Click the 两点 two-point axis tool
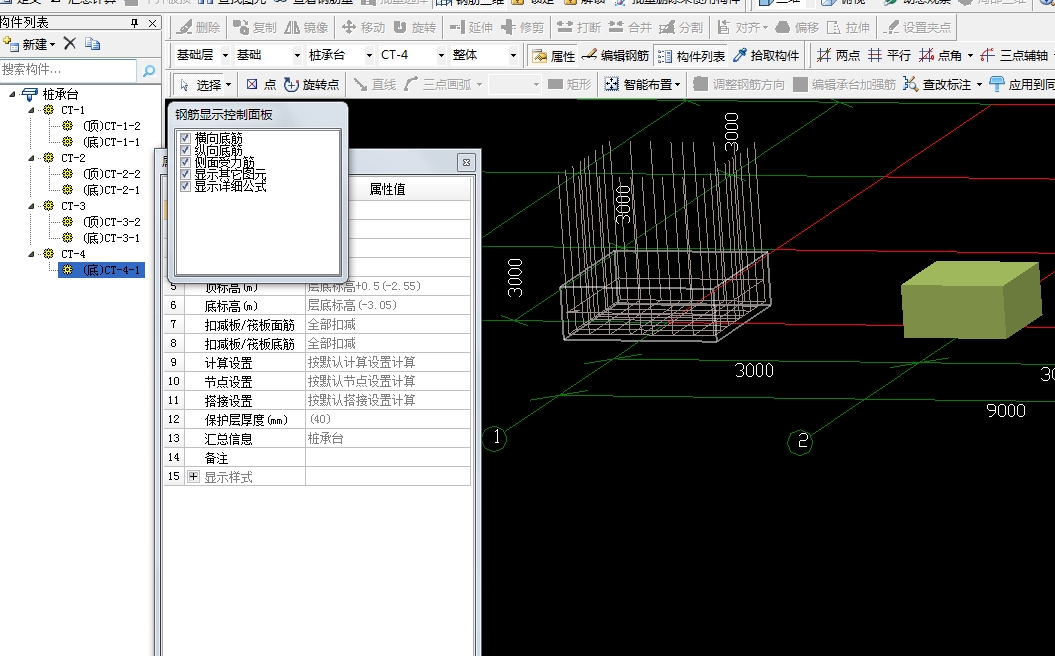 [838, 56]
